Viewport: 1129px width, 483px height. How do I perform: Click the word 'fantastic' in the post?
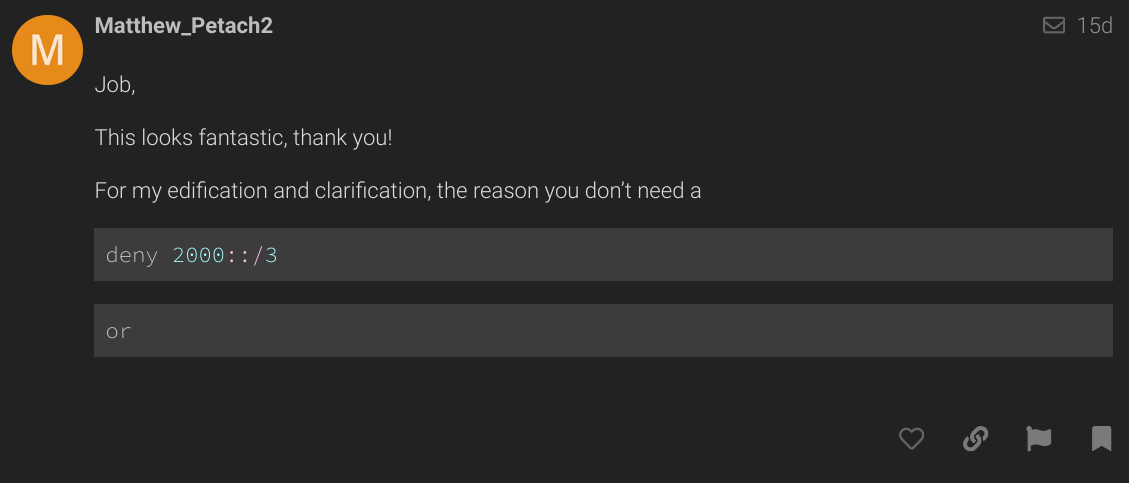242,137
